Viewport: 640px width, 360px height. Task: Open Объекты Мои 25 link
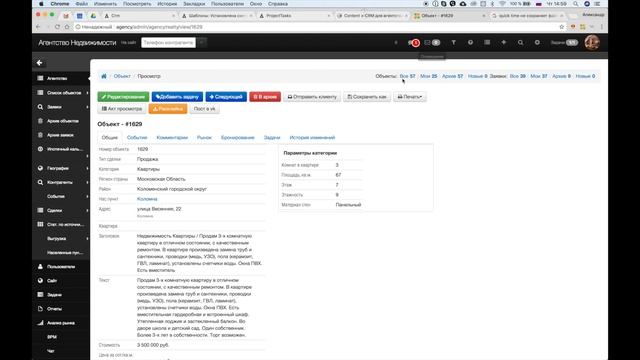[429, 76]
